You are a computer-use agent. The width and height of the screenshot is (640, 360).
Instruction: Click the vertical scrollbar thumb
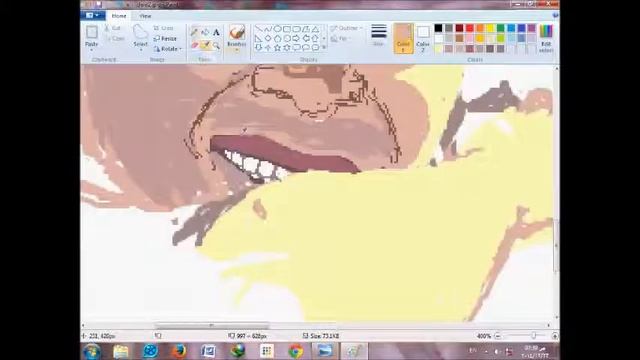point(556,245)
